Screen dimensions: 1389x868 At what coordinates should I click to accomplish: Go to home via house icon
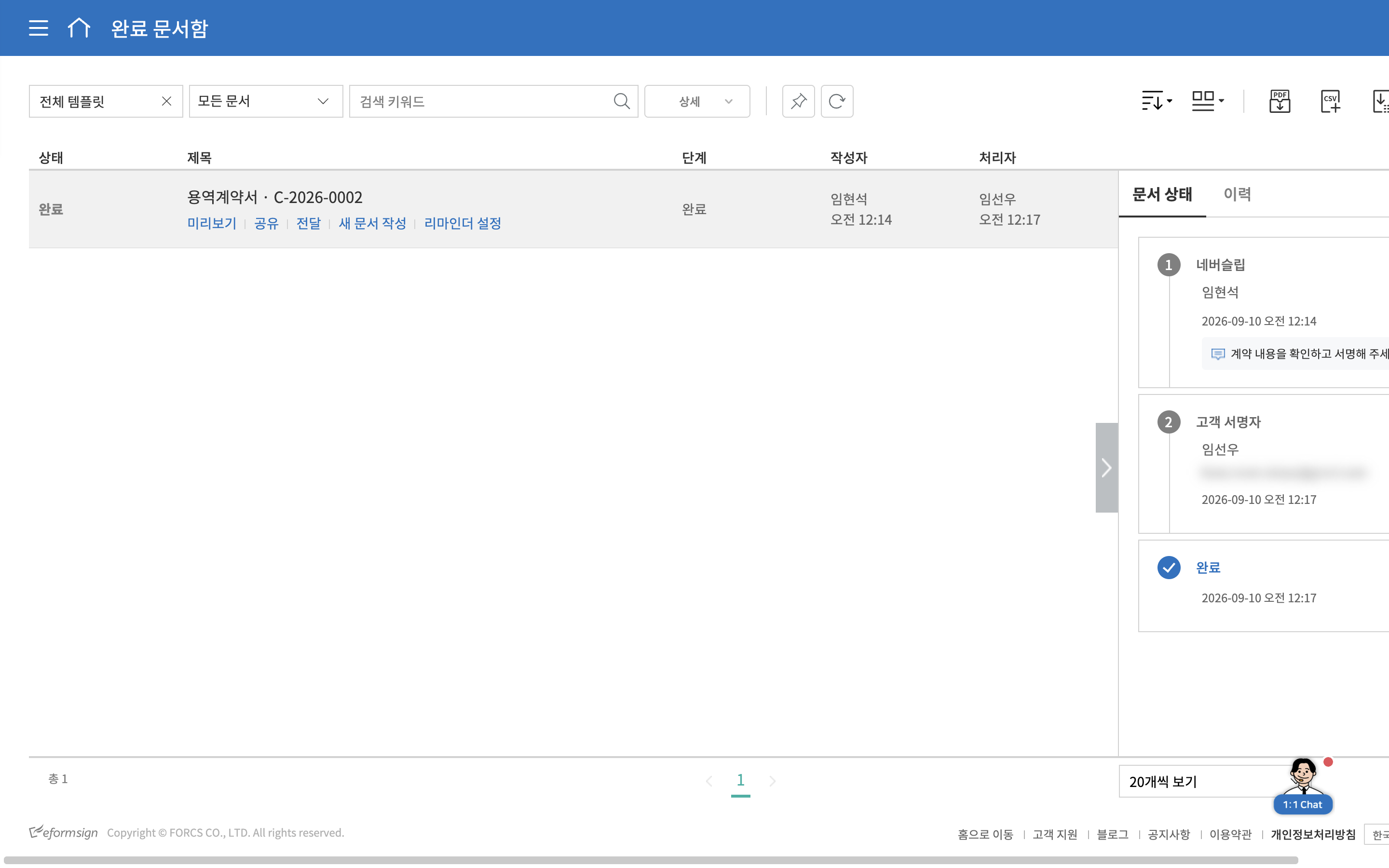pos(79,27)
